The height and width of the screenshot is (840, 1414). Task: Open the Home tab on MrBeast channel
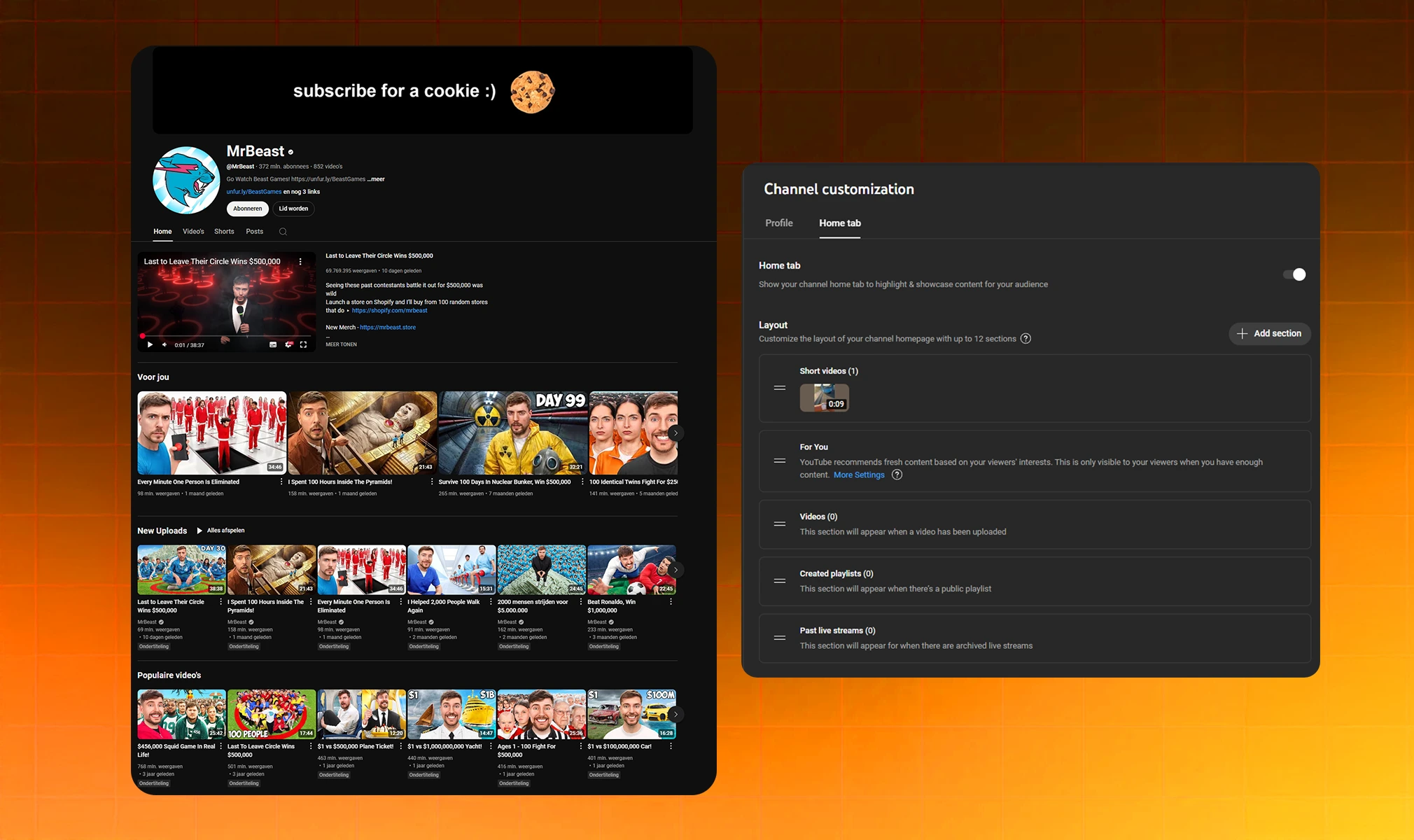click(162, 232)
